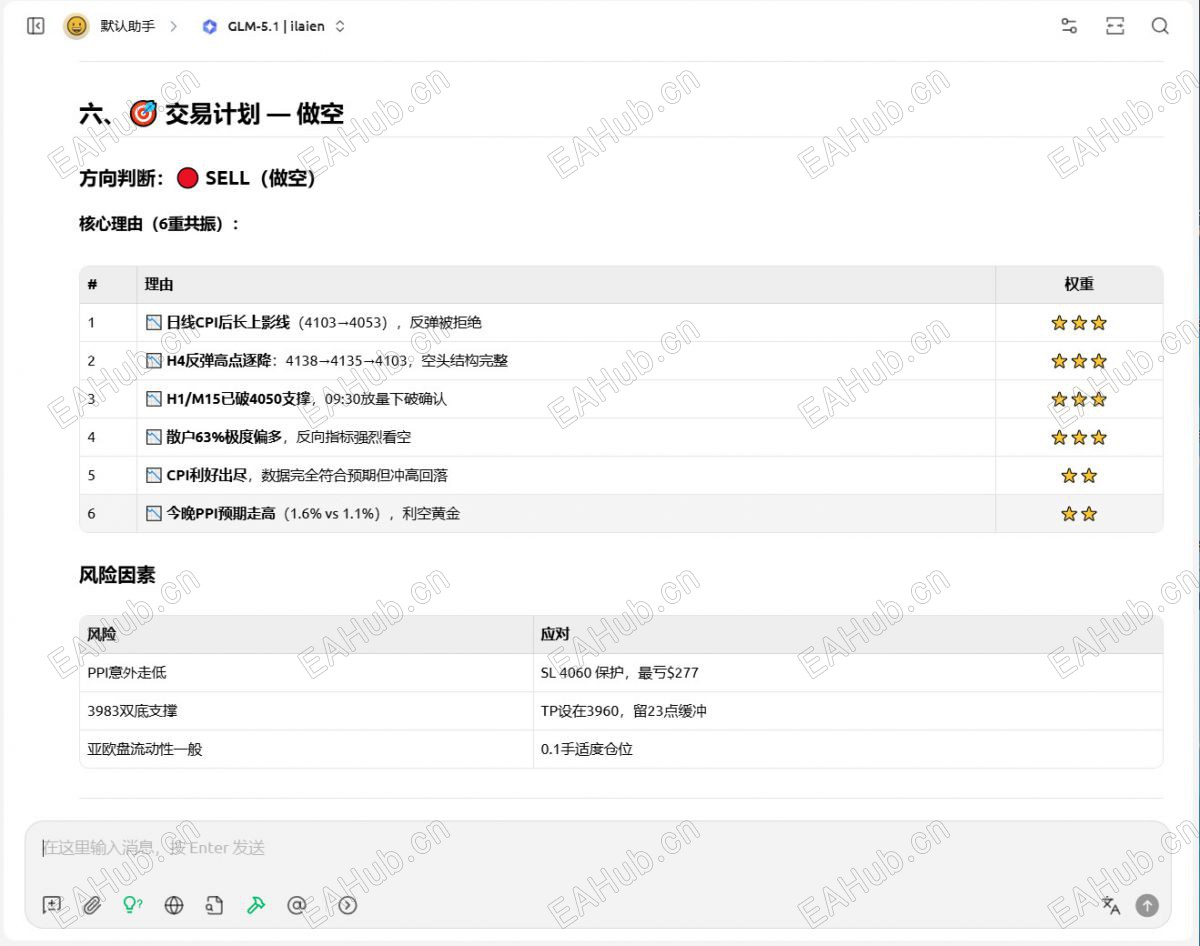The width and height of the screenshot is (1200, 946).
Task: Click the row 散户63%极度偏多
Action: pyautogui.click(x=621, y=437)
